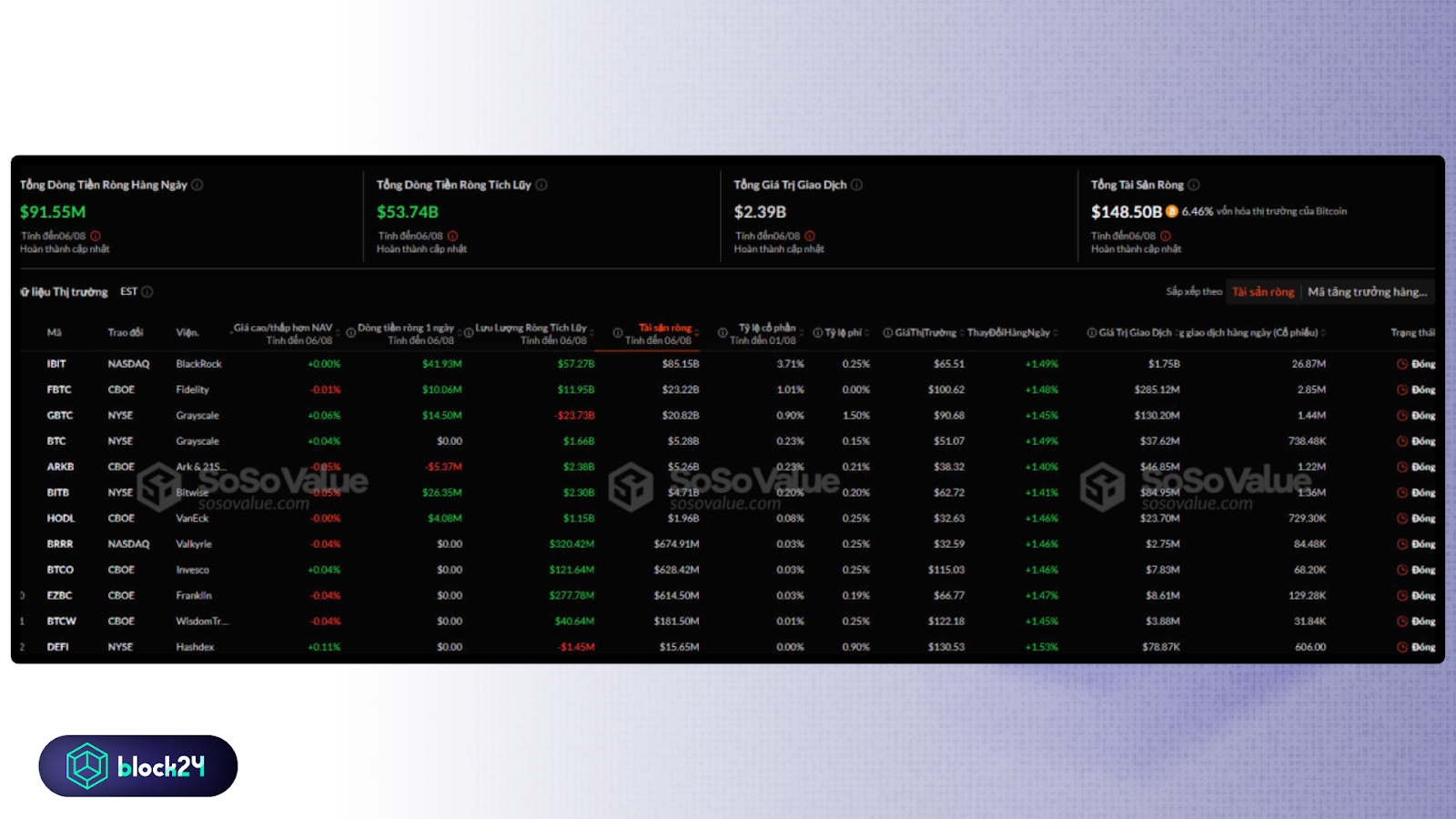Viewport: 1456px width, 819px height.
Task: Click red info icon next to Tính đến 06/08
Action: (x=96, y=234)
